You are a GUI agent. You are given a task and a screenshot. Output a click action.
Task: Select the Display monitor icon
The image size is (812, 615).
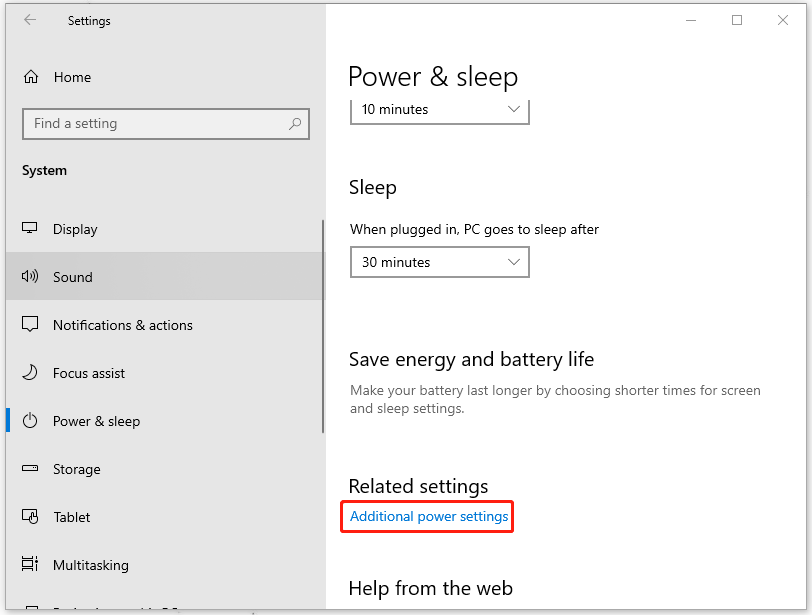click(x=29, y=229)
